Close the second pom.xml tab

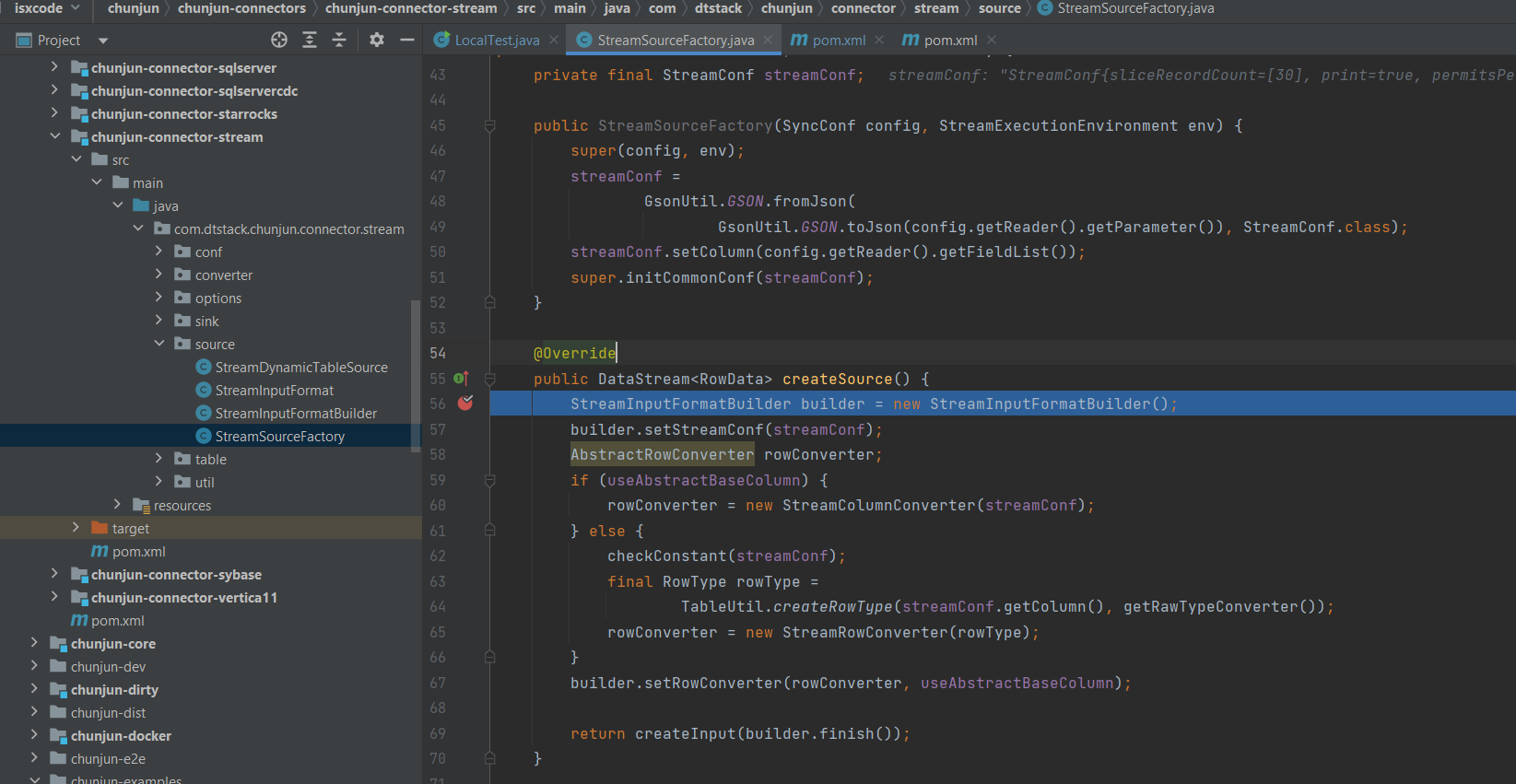(x=992, y=40)
